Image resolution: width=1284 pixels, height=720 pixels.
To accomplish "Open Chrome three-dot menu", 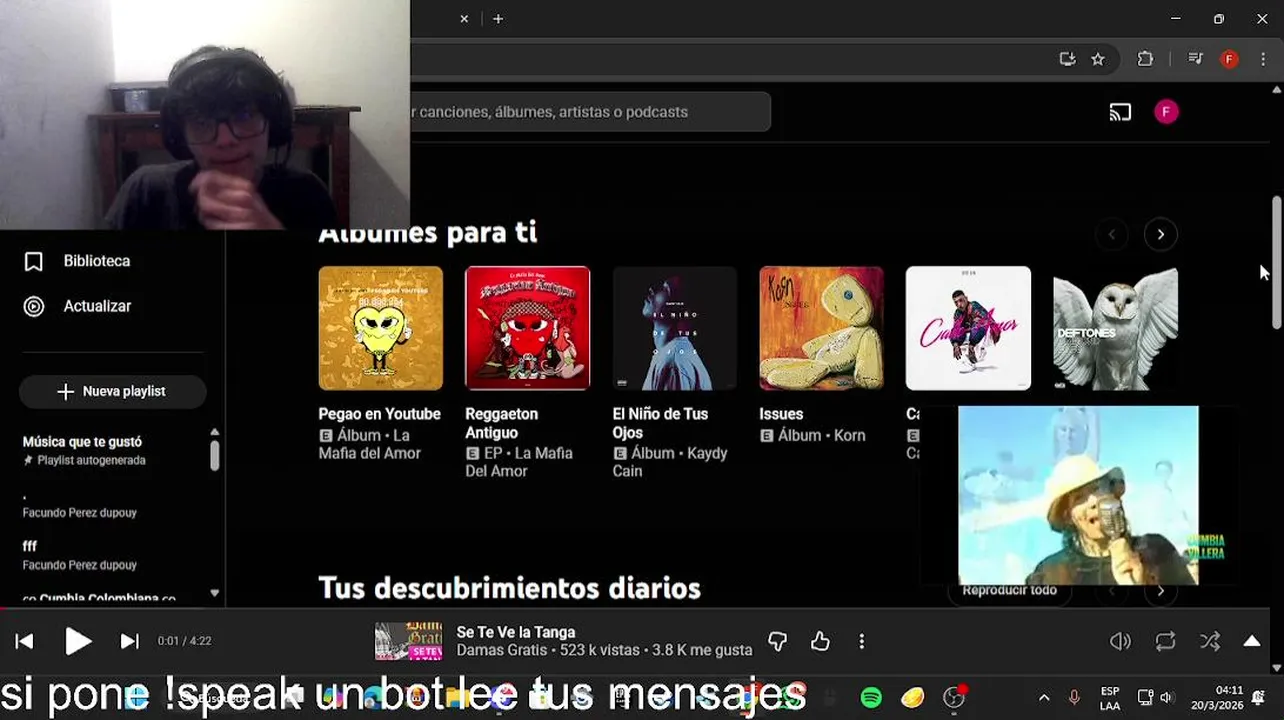I will click(x=1263, y=59).
